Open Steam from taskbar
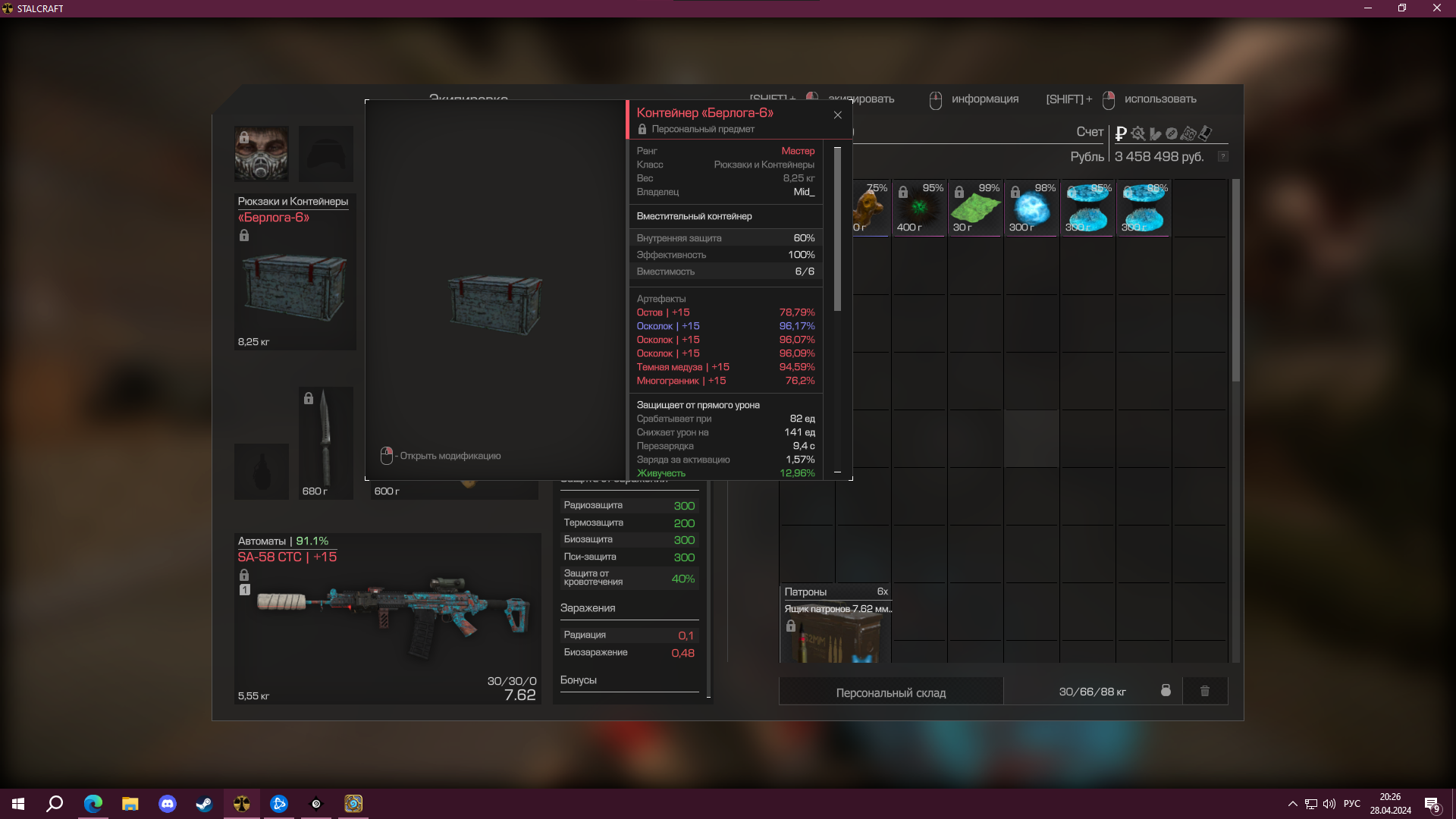The width and height of the screenshot is (1456, 819). pos(204,804)
